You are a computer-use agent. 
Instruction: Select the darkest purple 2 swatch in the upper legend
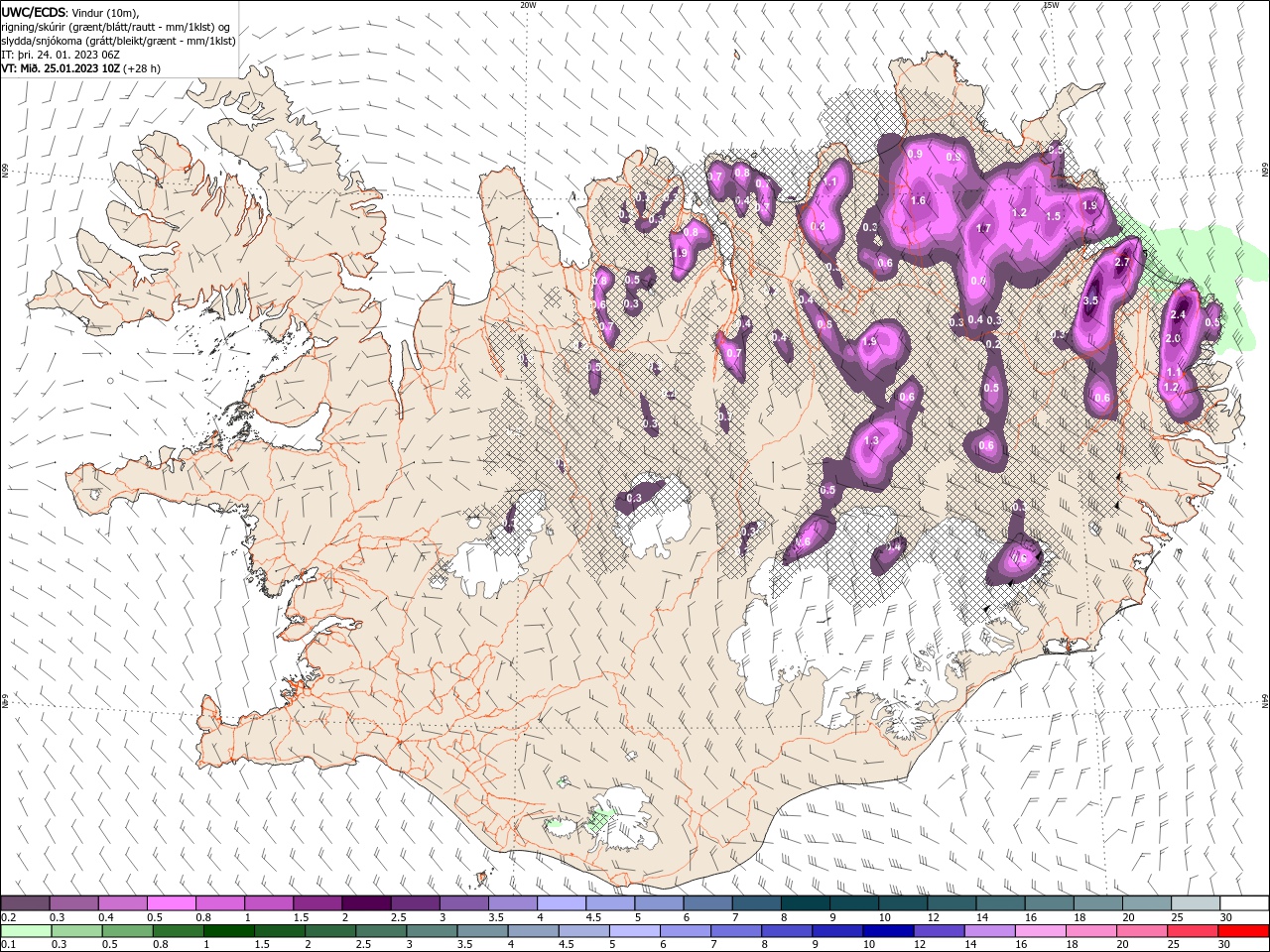365,903
